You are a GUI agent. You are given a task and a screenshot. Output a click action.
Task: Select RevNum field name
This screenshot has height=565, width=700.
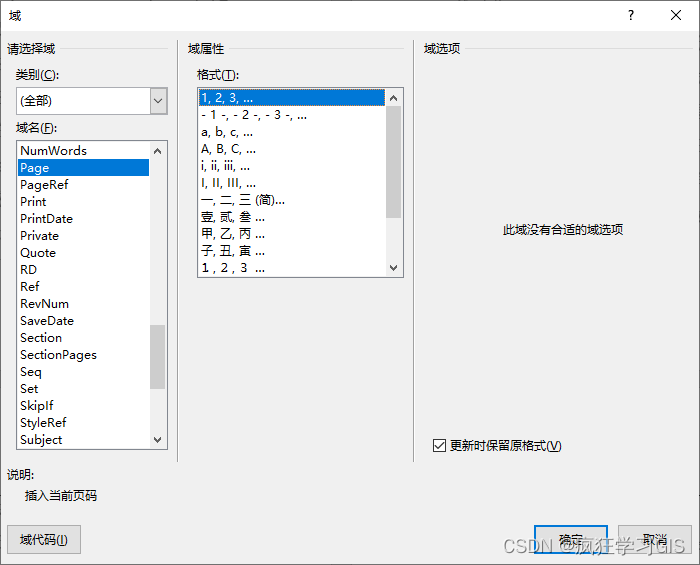[x=83, y=304]
